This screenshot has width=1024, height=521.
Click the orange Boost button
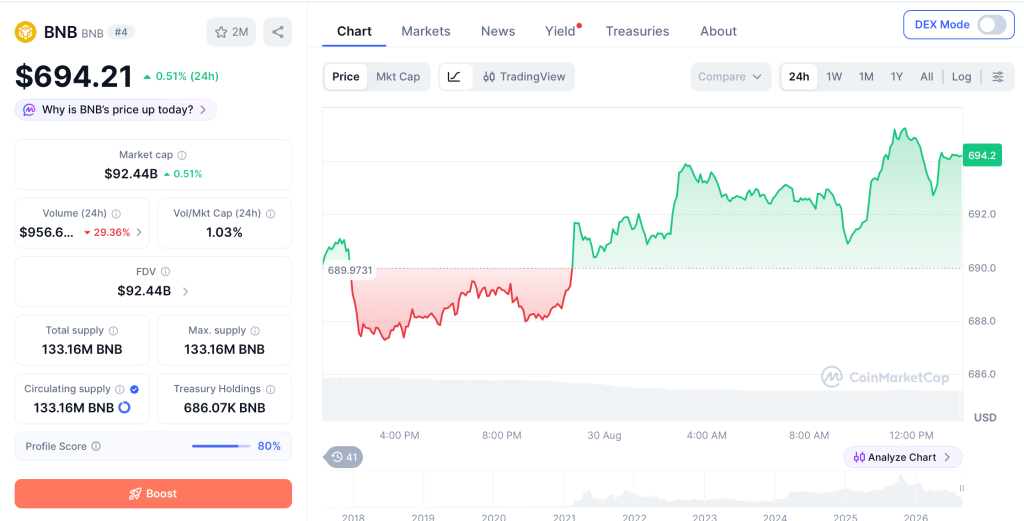(x=153, y=494)
